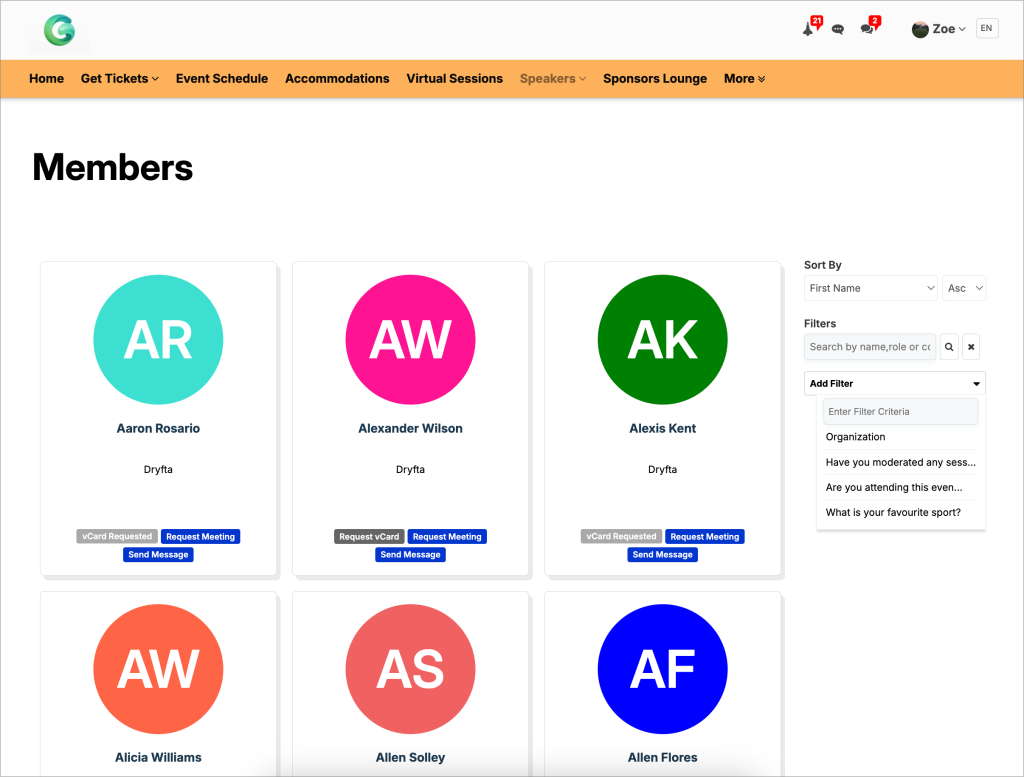Open the First Name sort dropdown

(x=870, y=288)
